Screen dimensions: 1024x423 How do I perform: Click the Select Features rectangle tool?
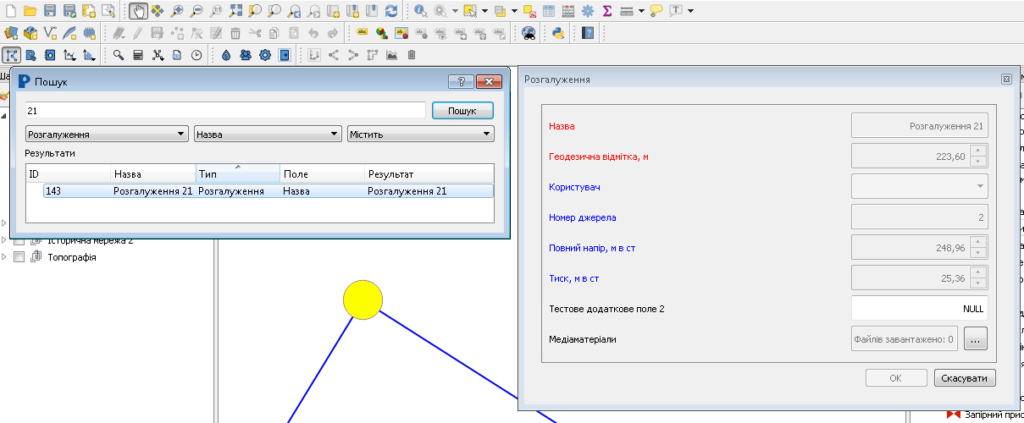point(470,10)
